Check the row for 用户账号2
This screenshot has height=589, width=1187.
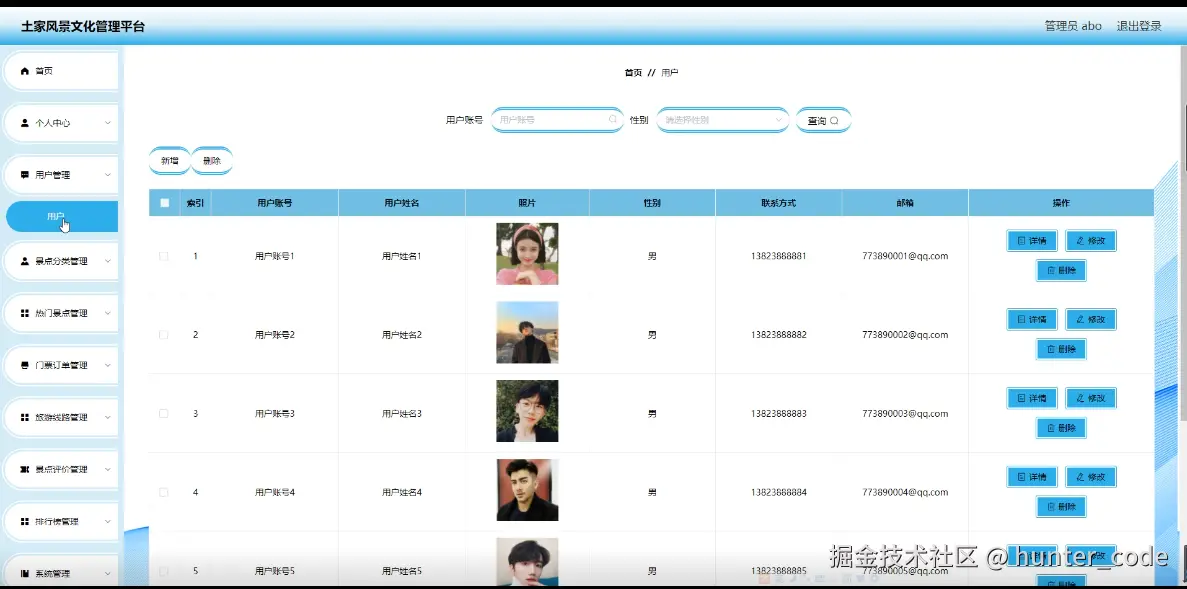click(164, 335)
